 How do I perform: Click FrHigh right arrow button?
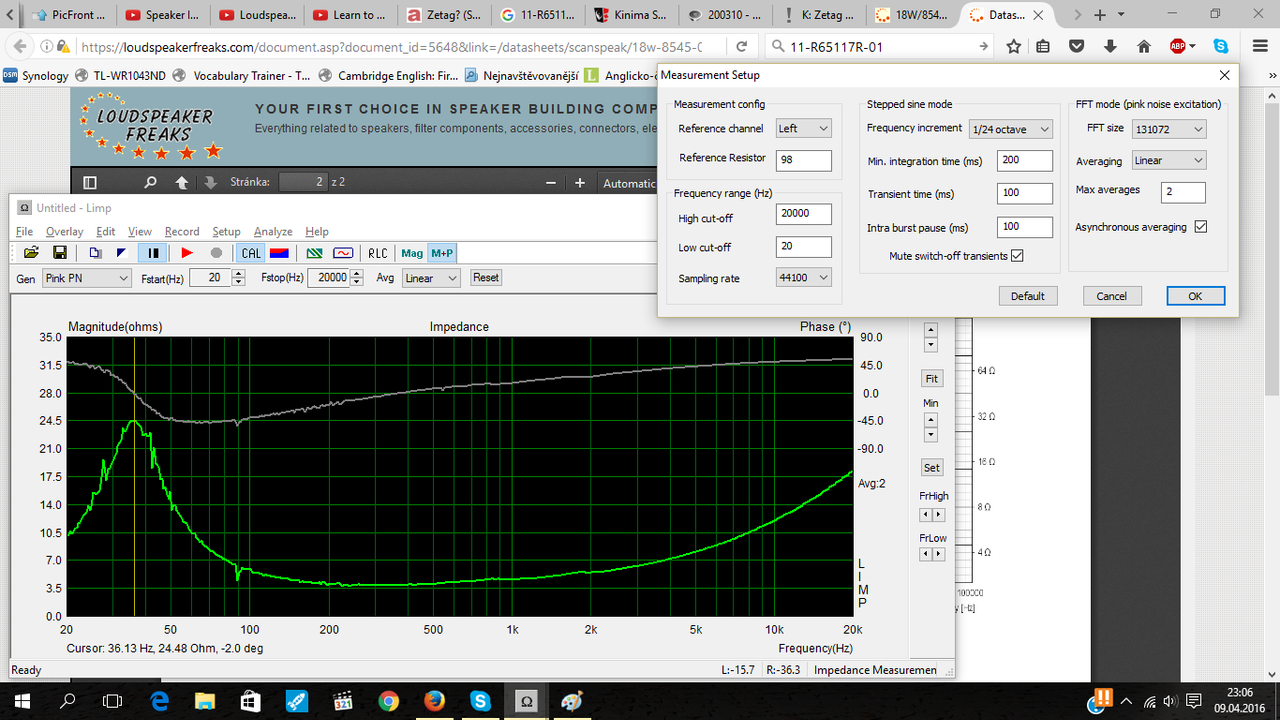(937, 514)
